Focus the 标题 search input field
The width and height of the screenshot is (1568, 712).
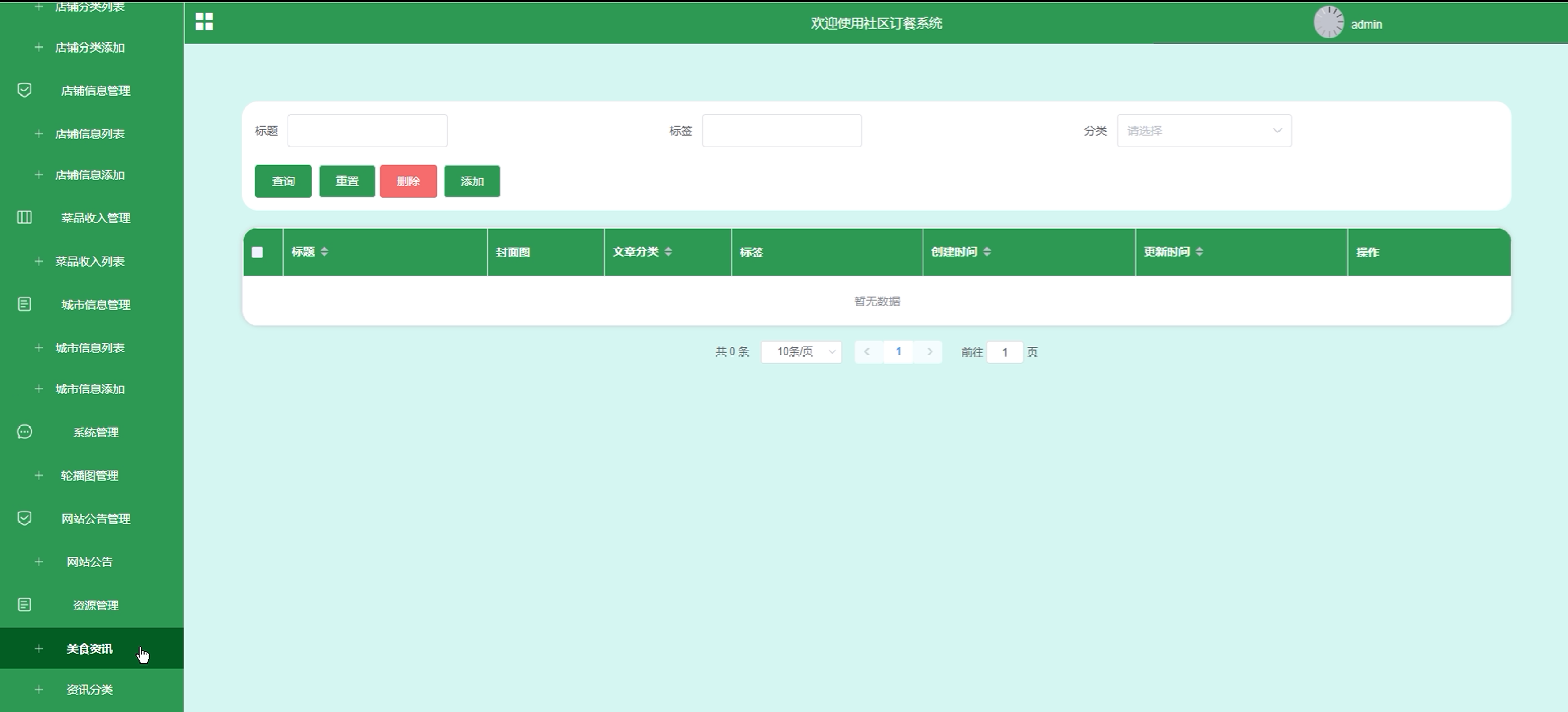click(368, 130)
